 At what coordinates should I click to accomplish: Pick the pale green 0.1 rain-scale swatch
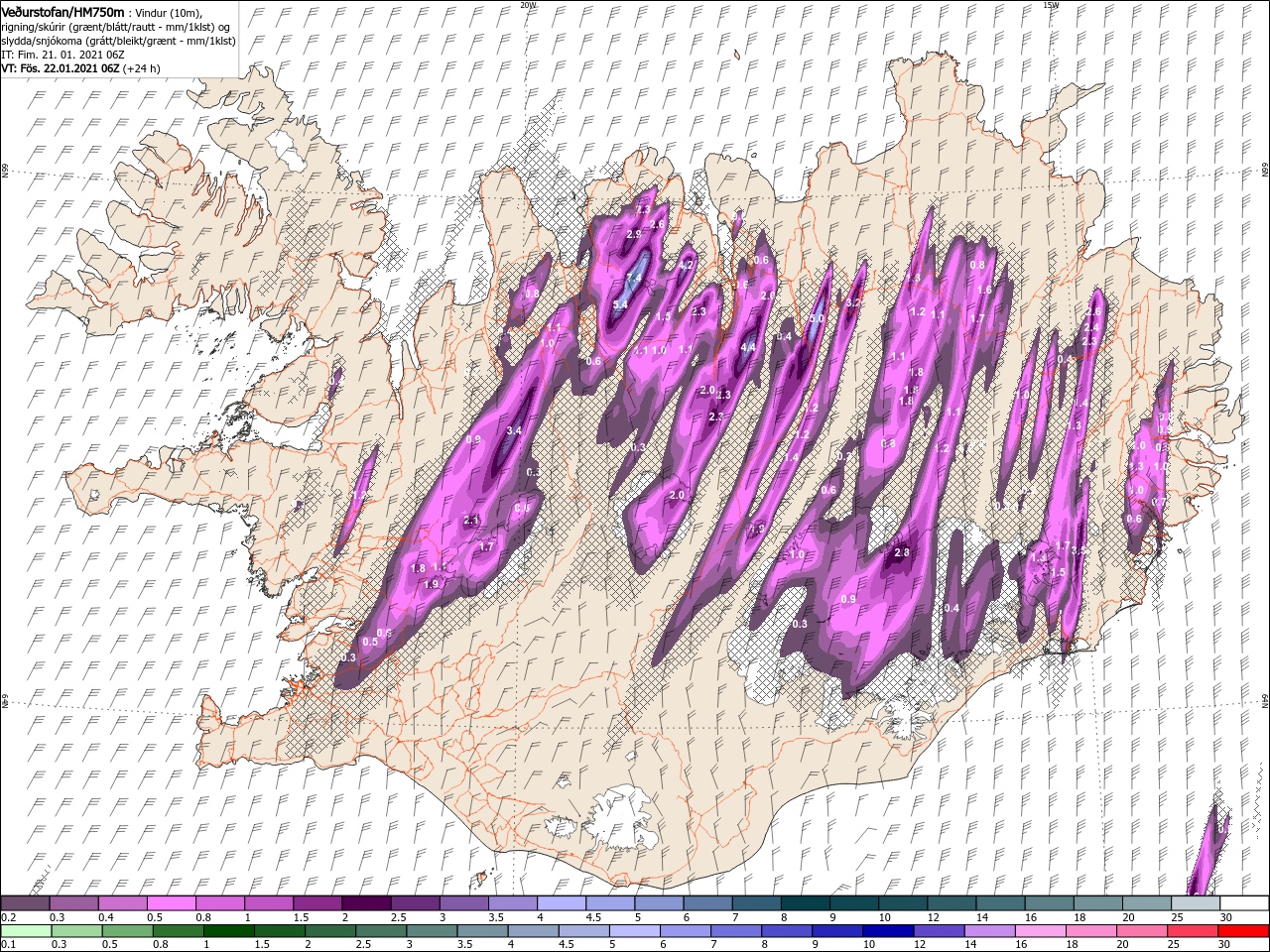[x=26, y=931]
